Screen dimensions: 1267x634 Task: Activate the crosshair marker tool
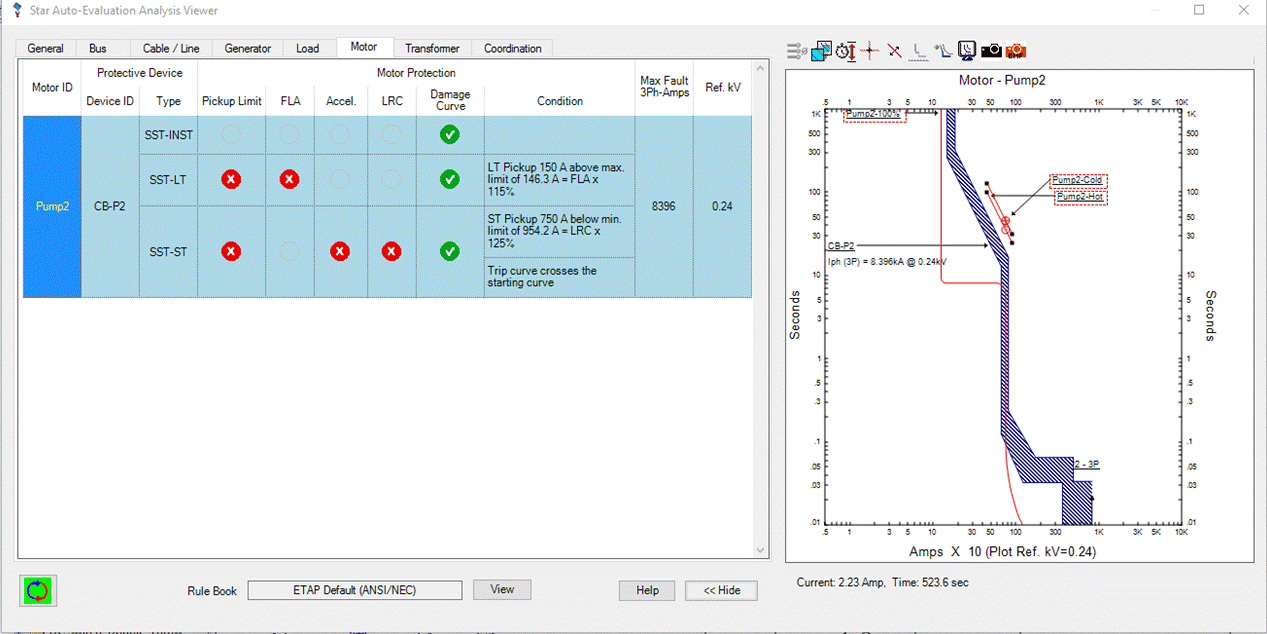(x=869, y=50)
